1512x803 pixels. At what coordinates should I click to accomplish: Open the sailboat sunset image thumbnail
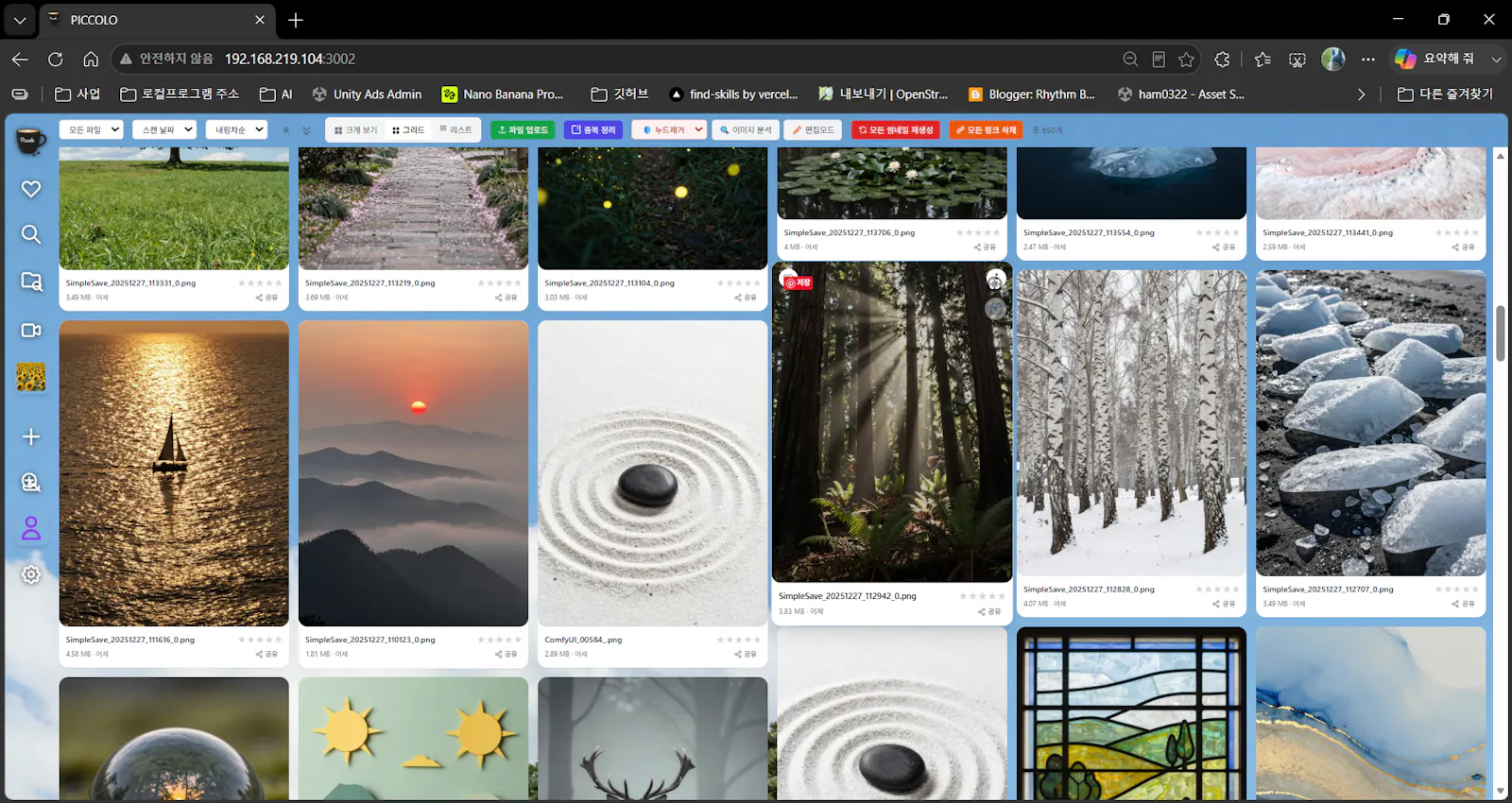(x=174, y=473)
